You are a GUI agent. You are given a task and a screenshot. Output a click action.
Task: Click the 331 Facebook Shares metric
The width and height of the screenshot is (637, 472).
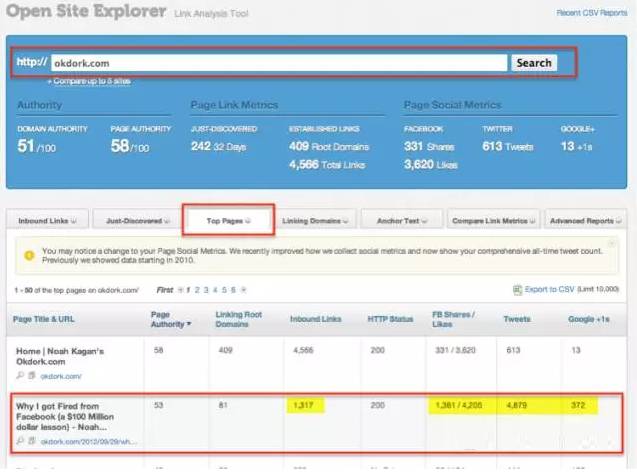click(x=429, y=147)
